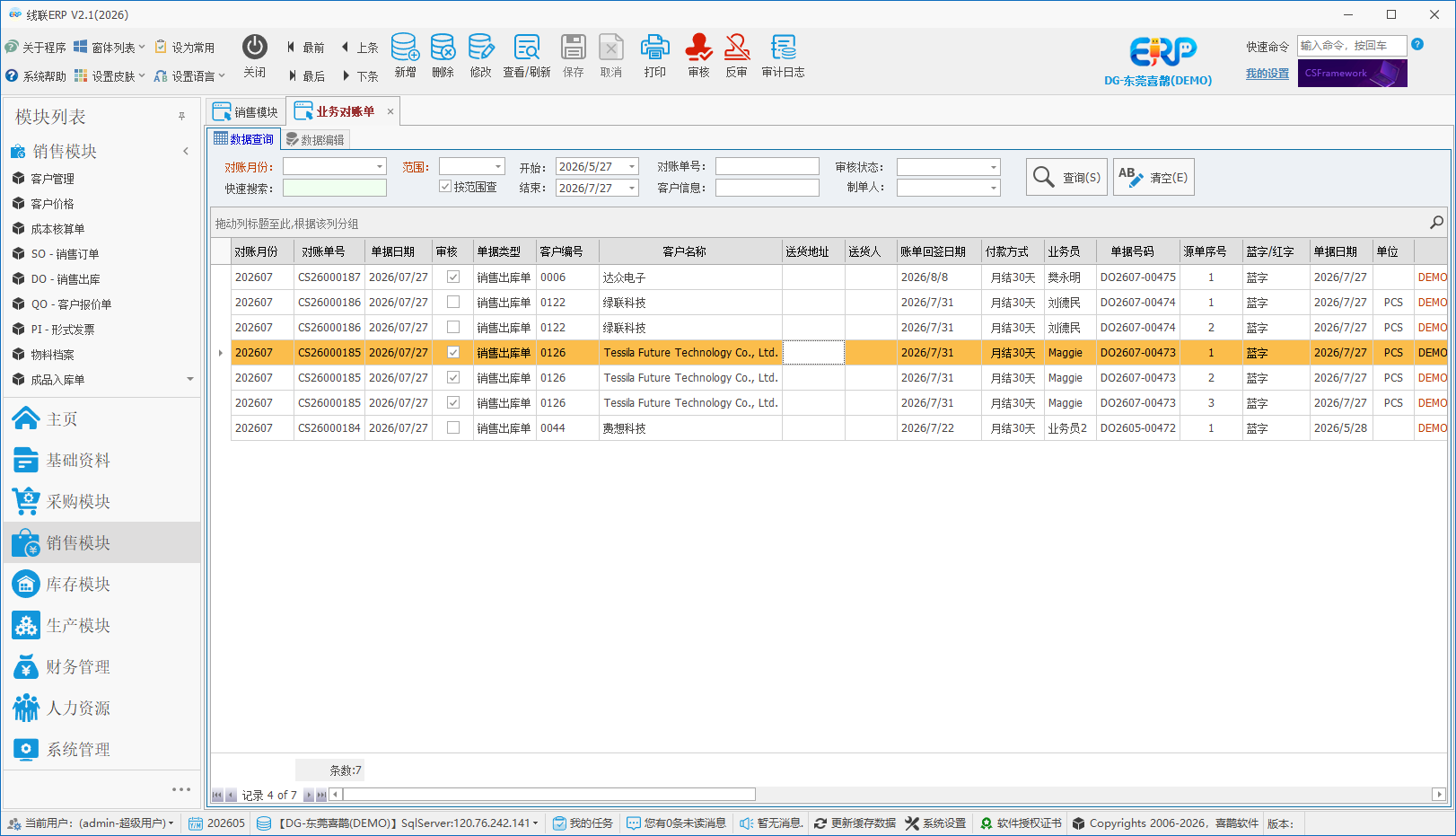Click the 快速搜索 input field
The height and width of the screenshot is (836, 1456).
coord(335,188)
